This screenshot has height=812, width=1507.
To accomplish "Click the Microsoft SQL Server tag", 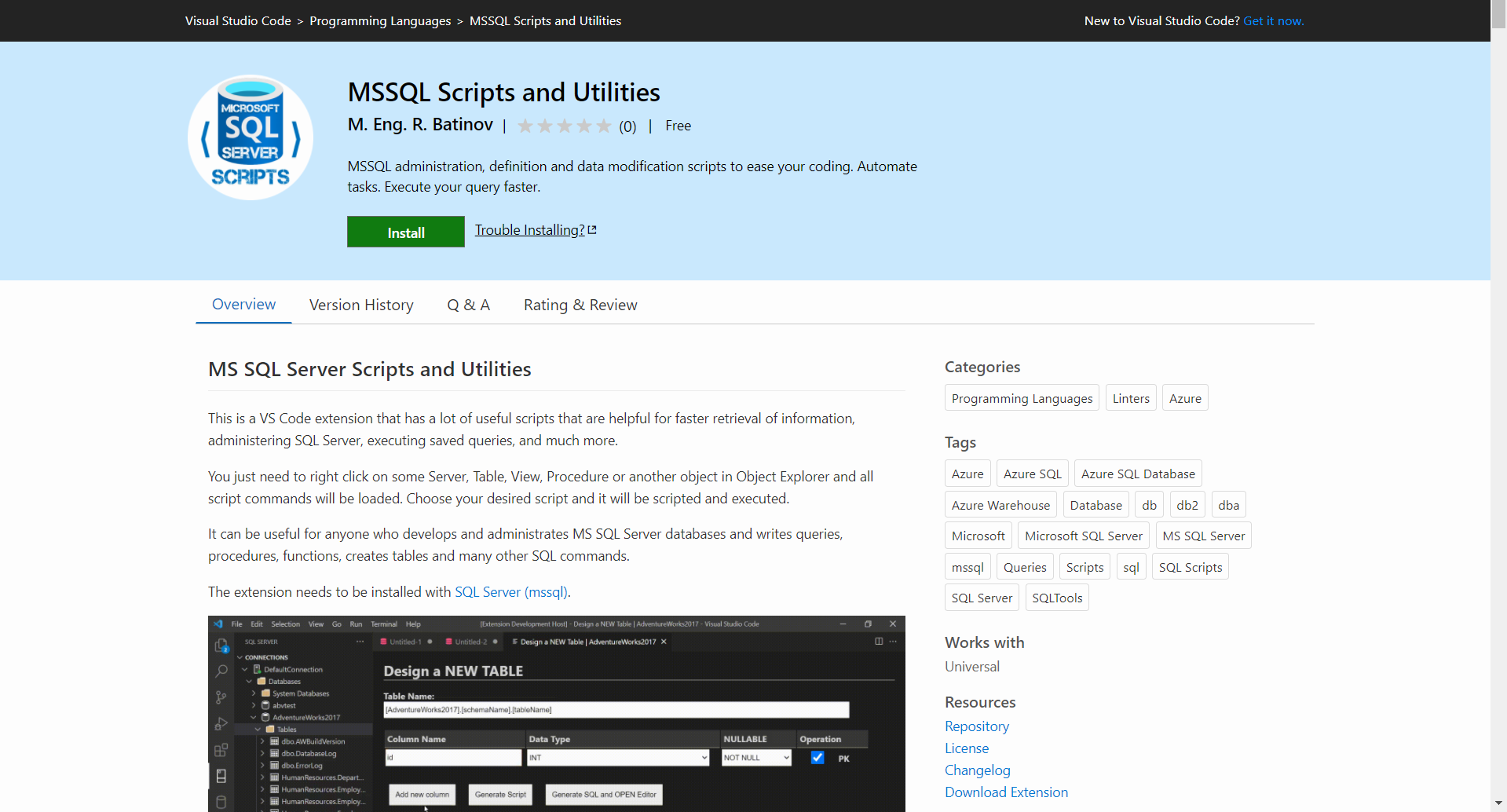I will pos(1083,536).
